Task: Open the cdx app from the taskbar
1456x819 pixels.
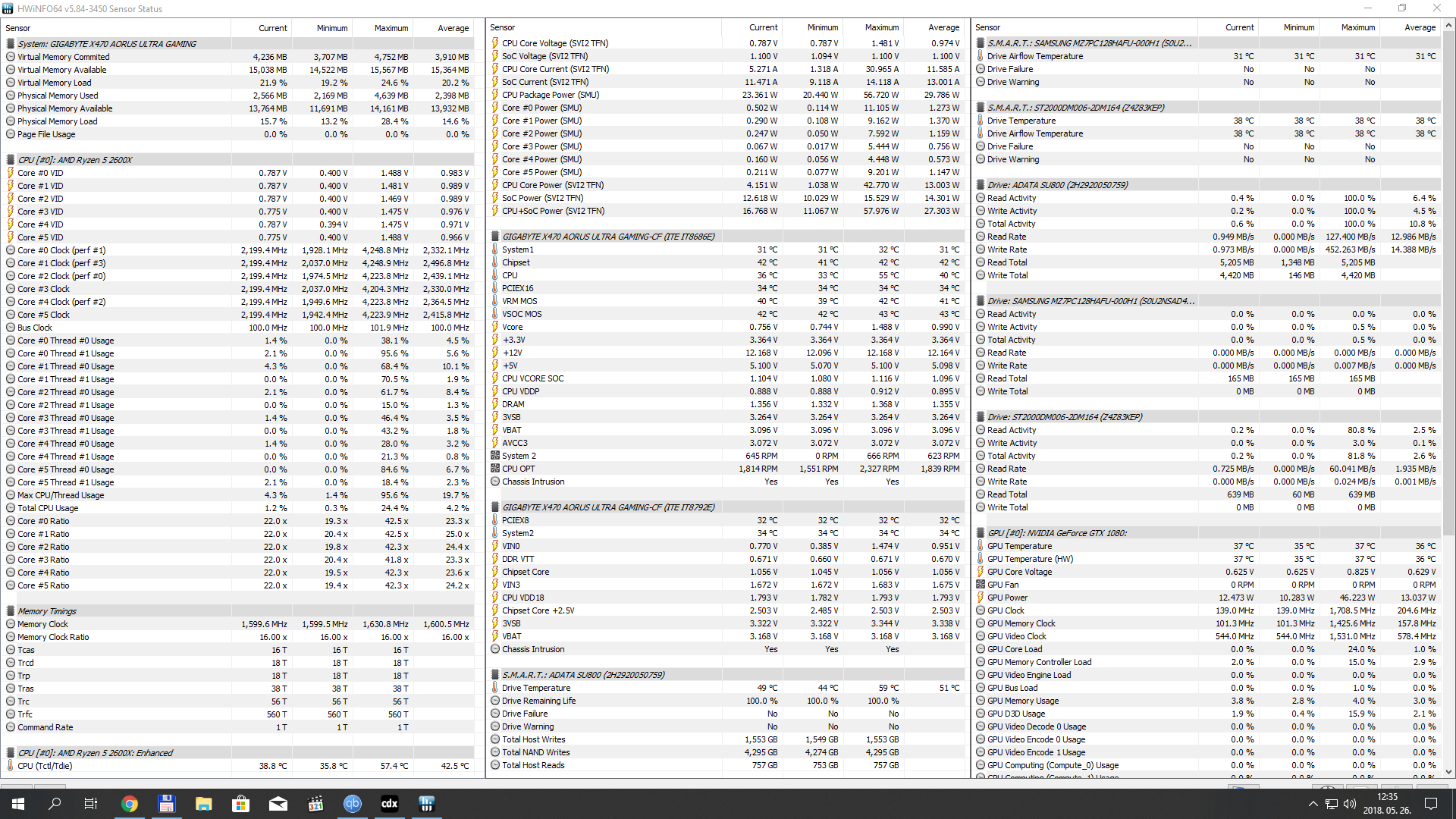Action: [x=389, y=804]
